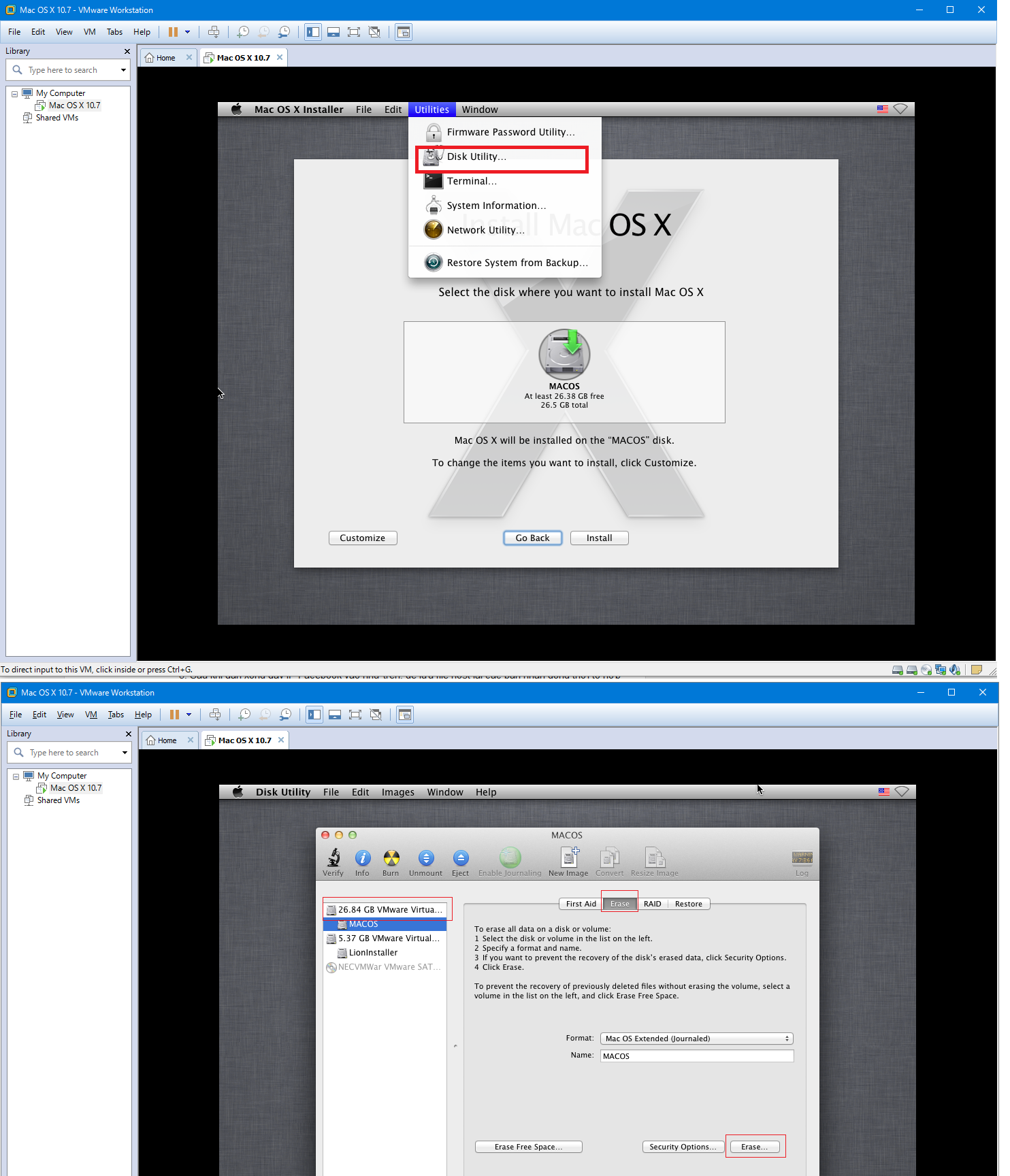Select Restore System from Backup…

tap(504, 263)
